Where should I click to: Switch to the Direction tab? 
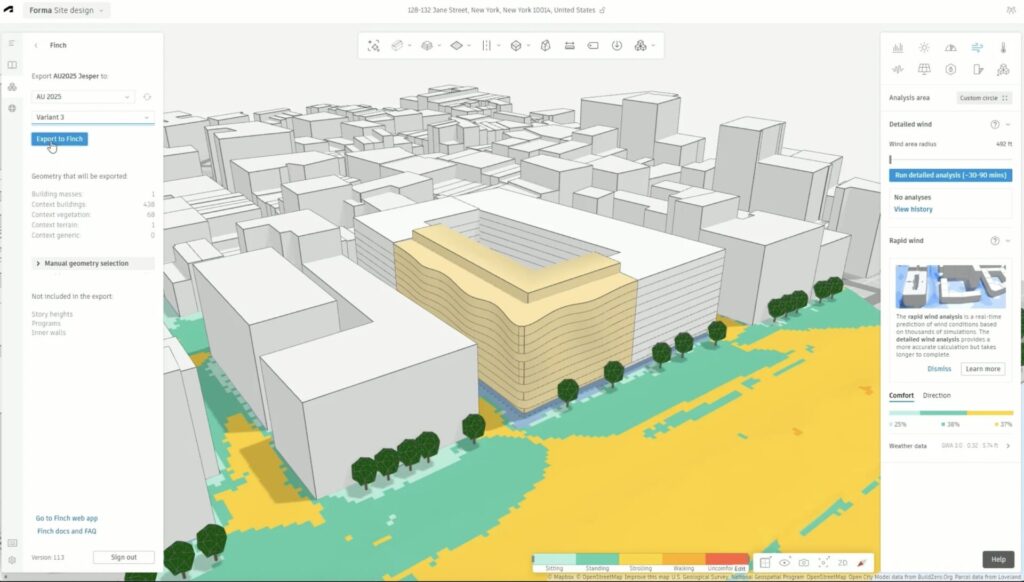click(936, 395)
